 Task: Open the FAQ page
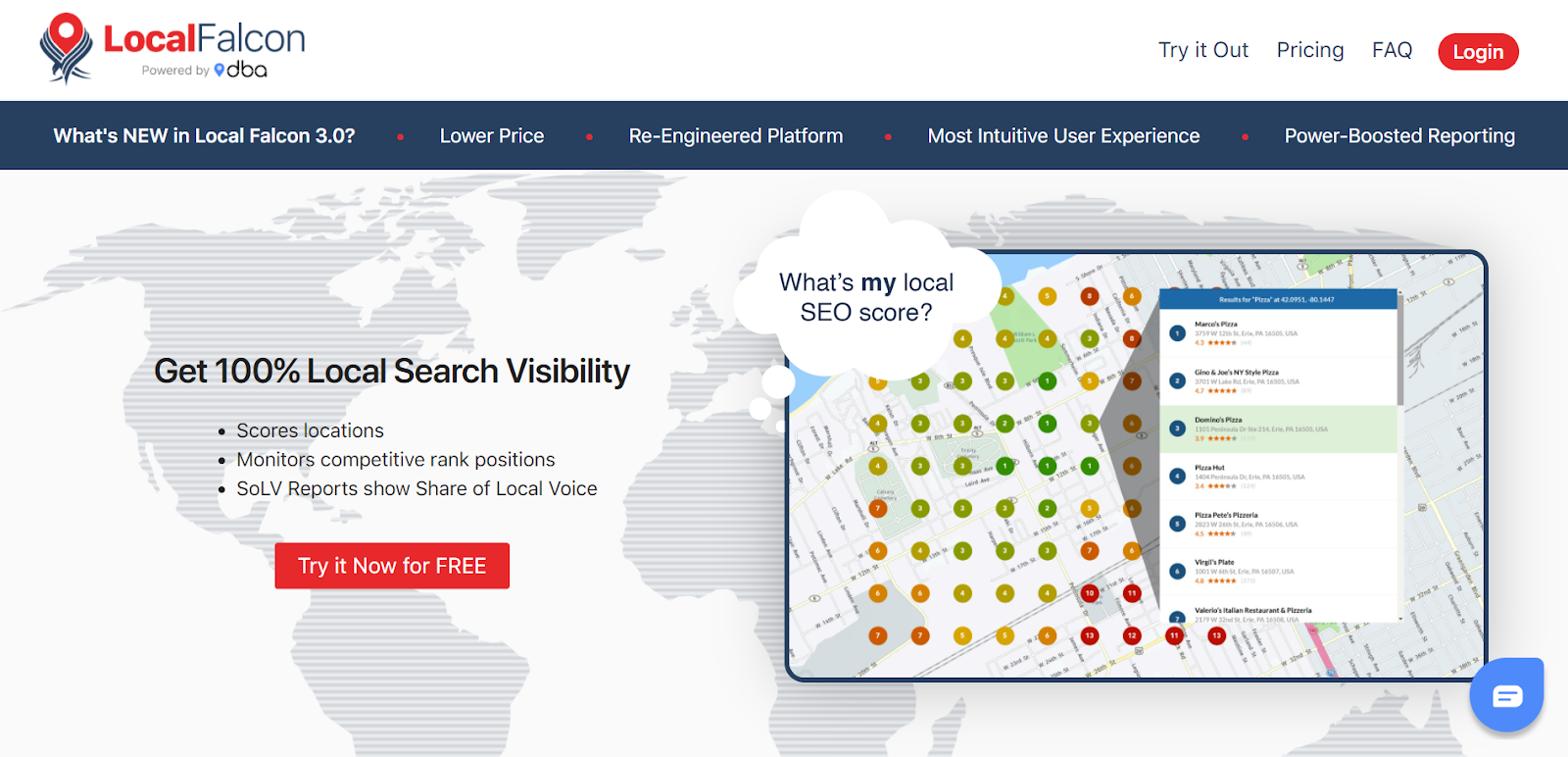click(x=1392, y=50)
